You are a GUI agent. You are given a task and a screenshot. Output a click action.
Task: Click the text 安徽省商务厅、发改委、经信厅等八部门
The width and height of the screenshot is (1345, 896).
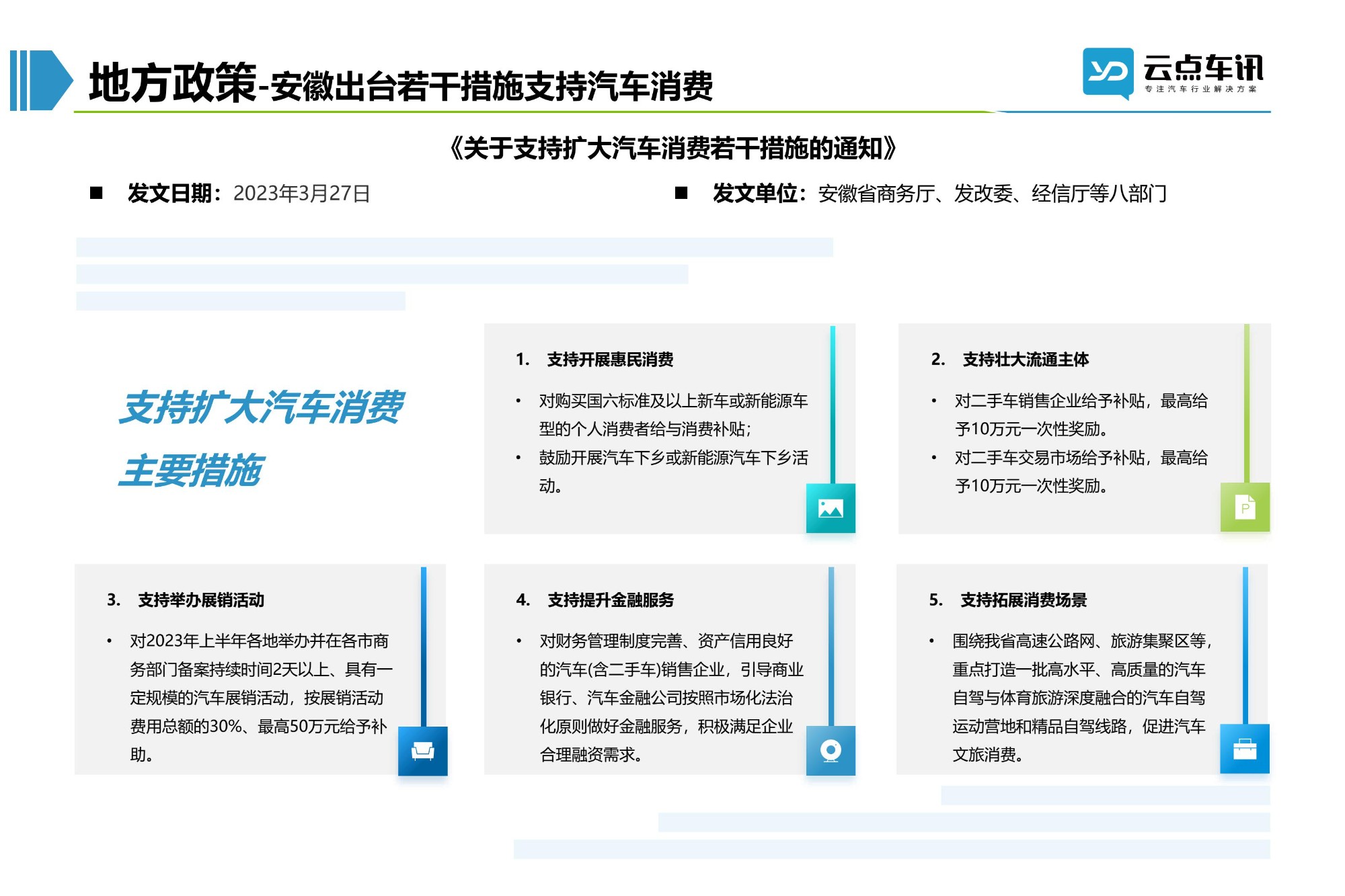tap(993, 194)
